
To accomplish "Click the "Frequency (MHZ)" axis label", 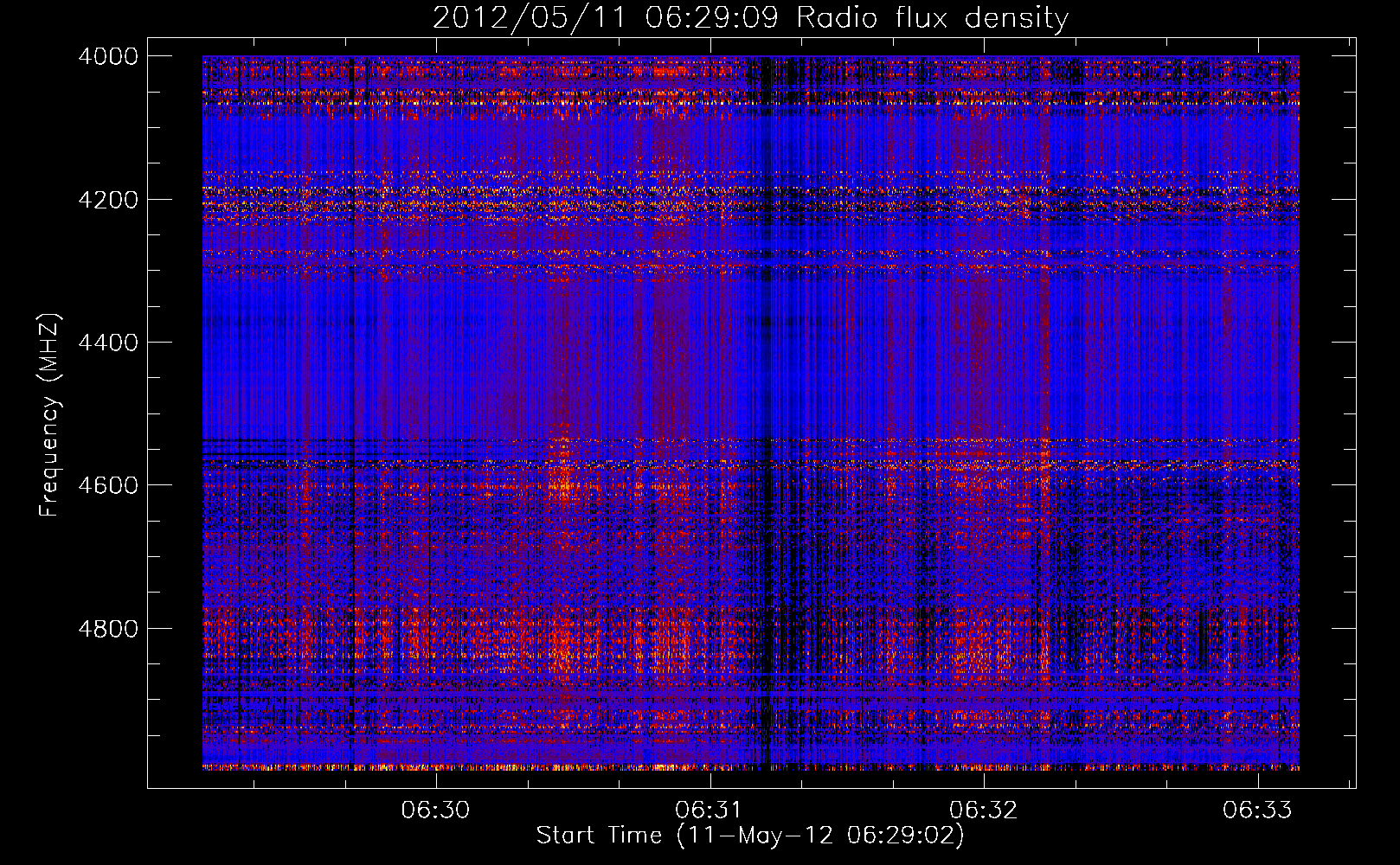I will (x=49, y=415).
